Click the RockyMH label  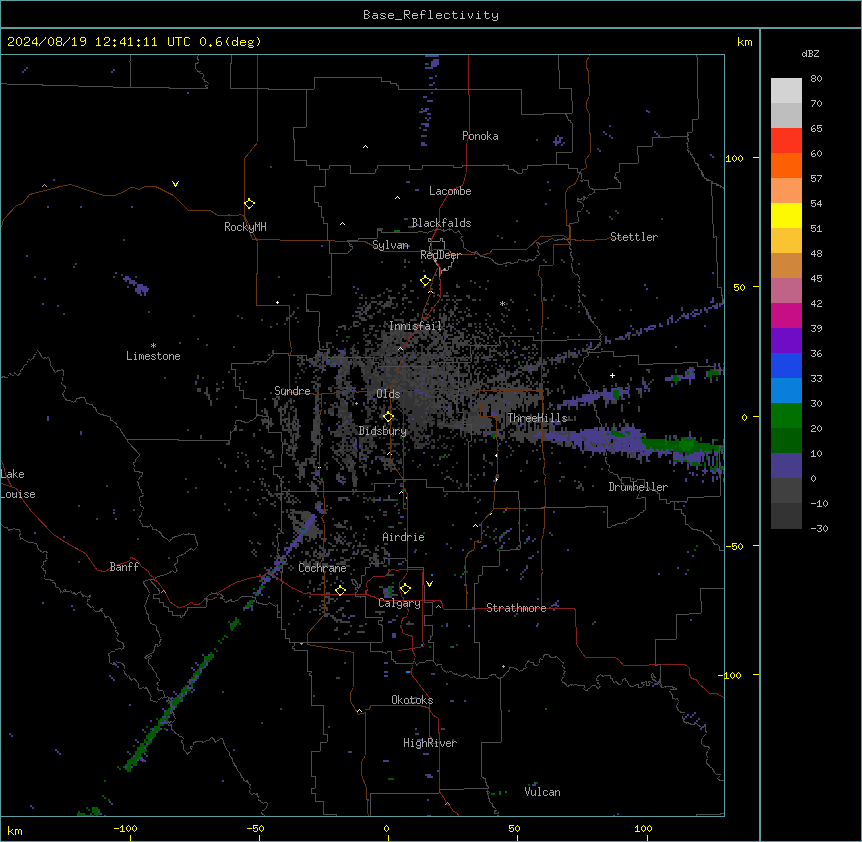point(245,227)
